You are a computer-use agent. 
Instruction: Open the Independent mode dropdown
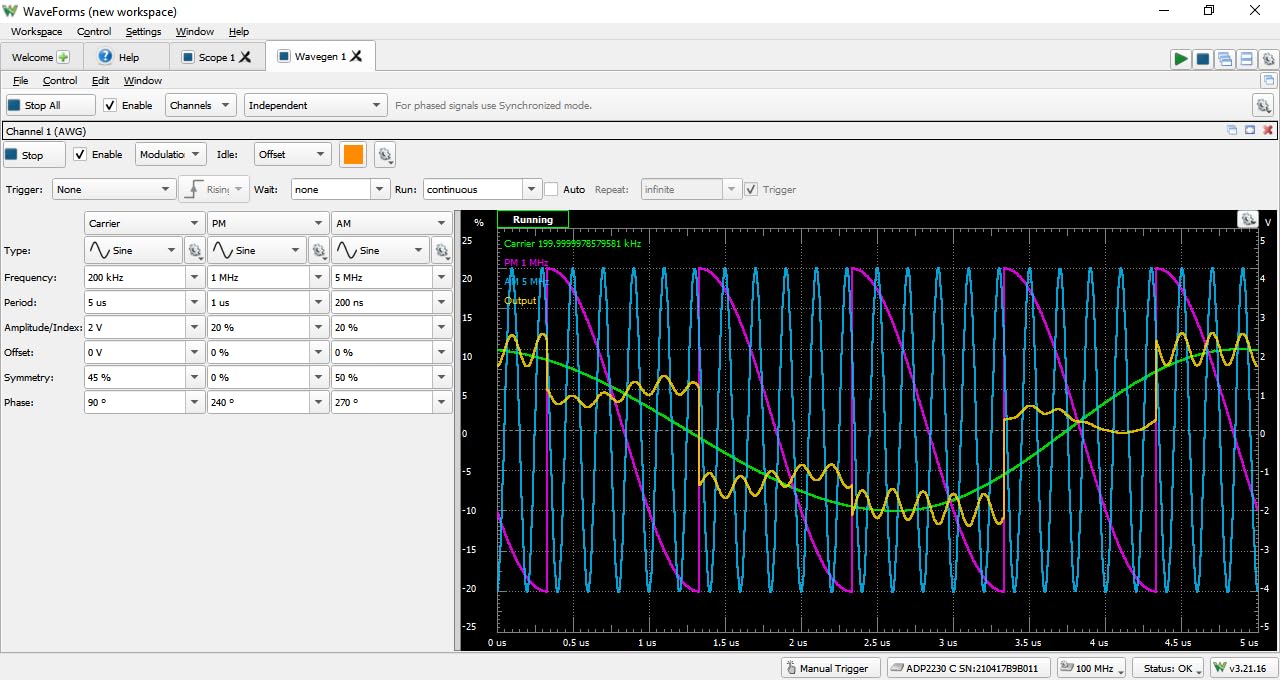[x=315, y=105]
